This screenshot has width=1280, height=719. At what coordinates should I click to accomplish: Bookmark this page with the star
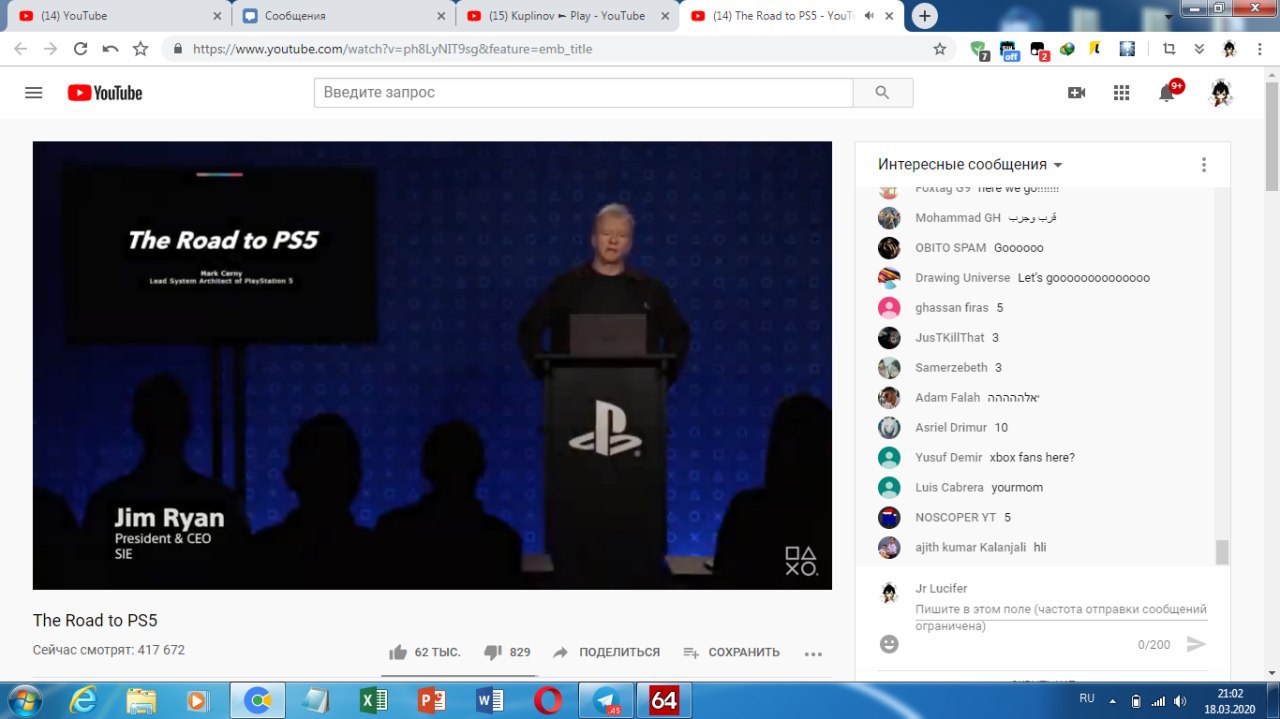[939, 48]
